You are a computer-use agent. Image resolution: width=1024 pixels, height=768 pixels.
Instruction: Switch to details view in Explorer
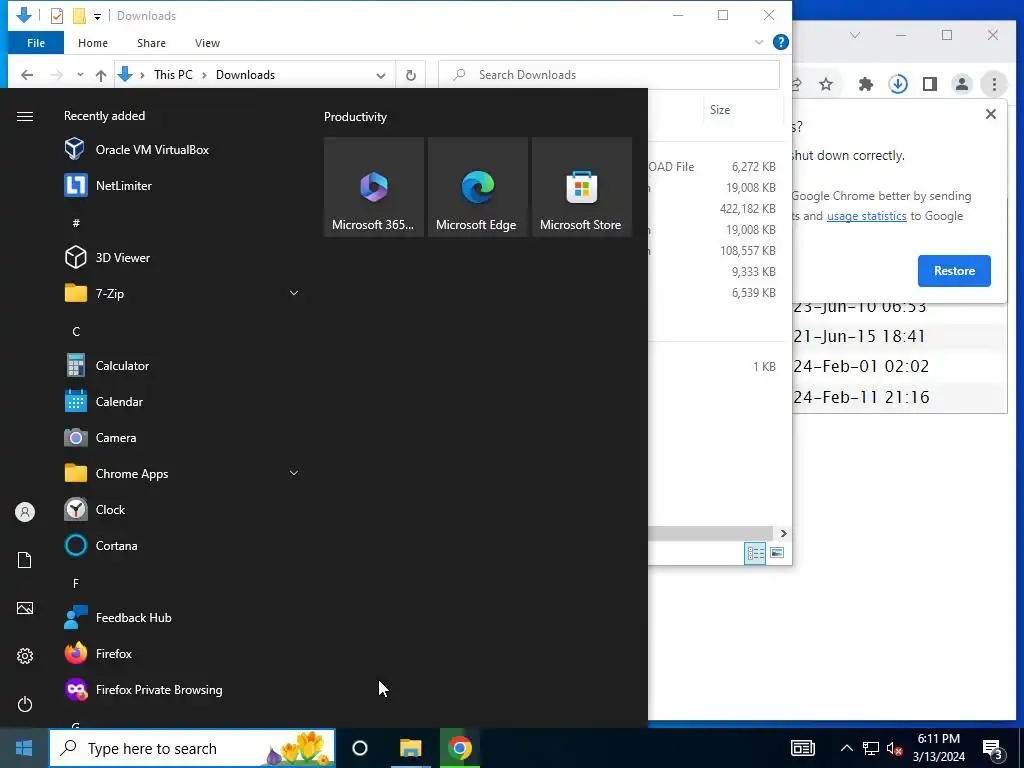pos(756,553)
